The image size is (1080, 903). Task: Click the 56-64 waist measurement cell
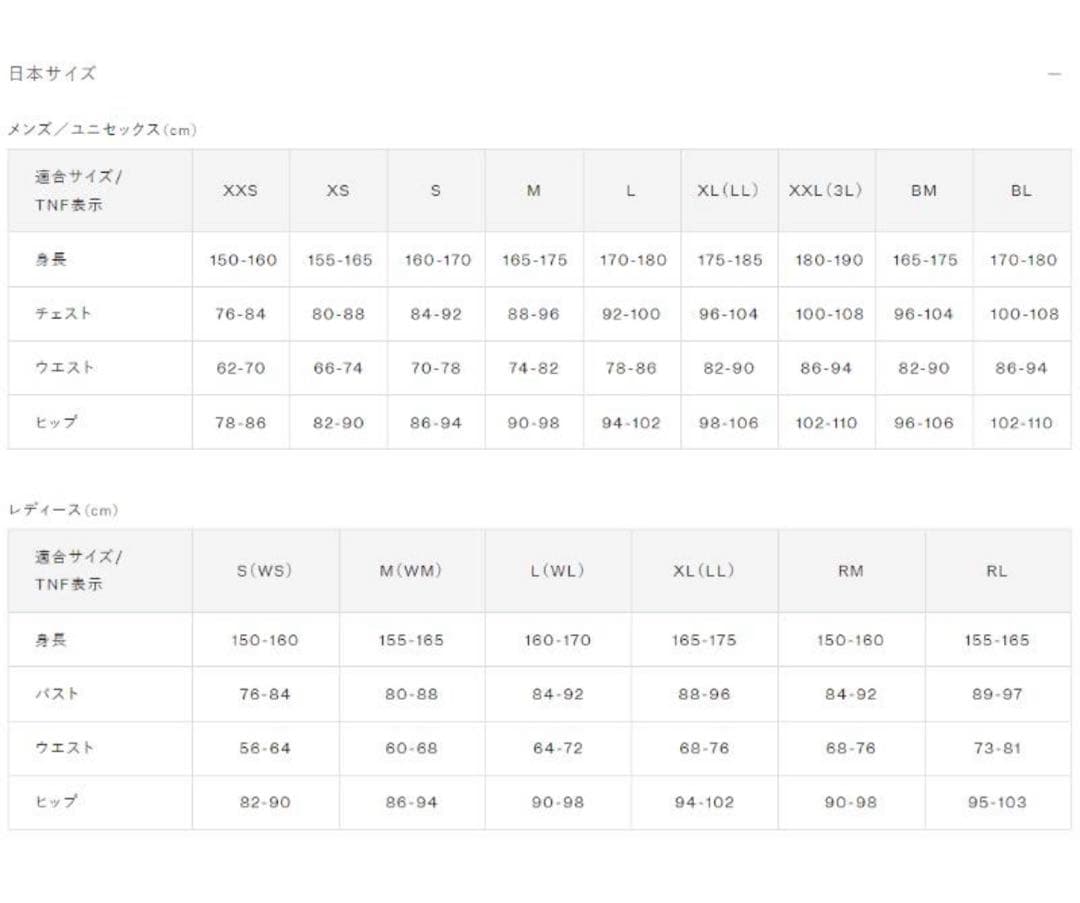(x=265, y=748)
